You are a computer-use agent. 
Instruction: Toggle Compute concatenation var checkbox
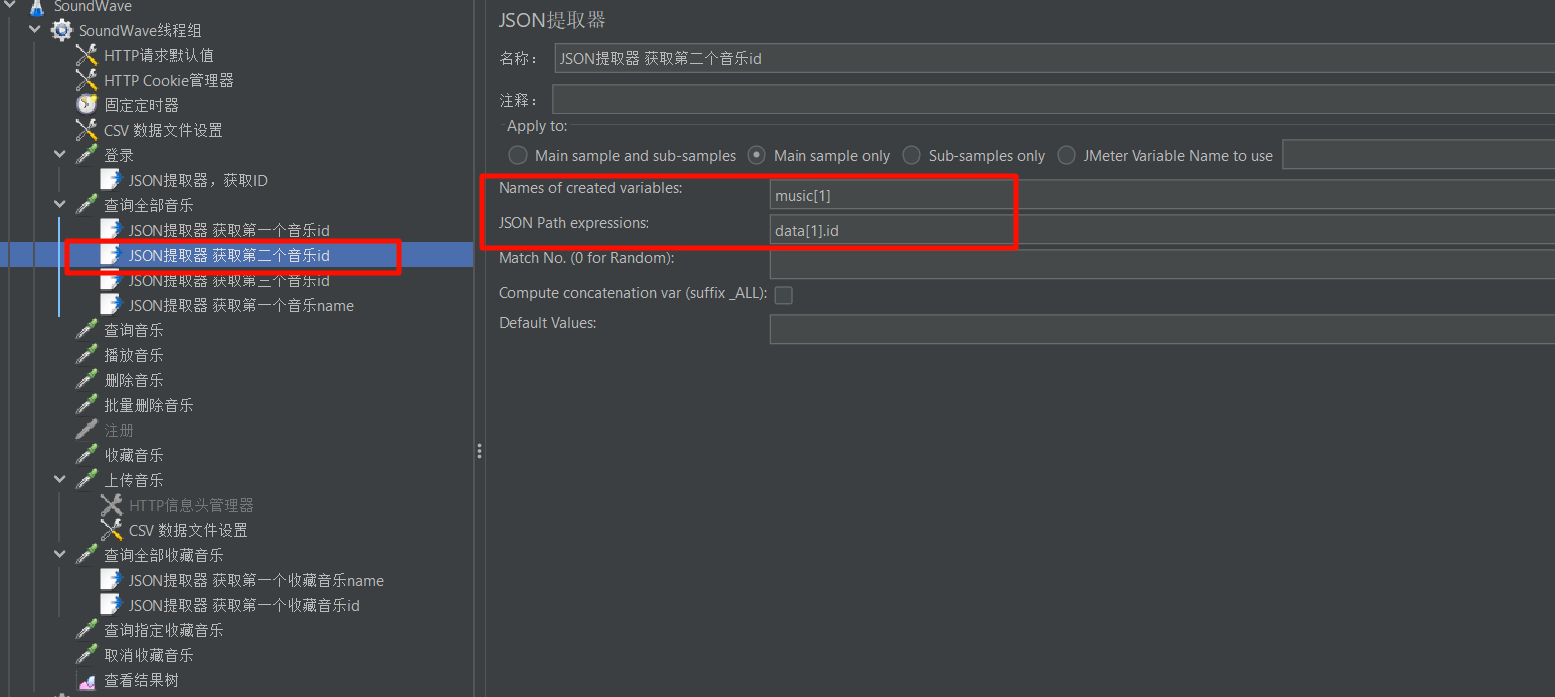(784, 295)
